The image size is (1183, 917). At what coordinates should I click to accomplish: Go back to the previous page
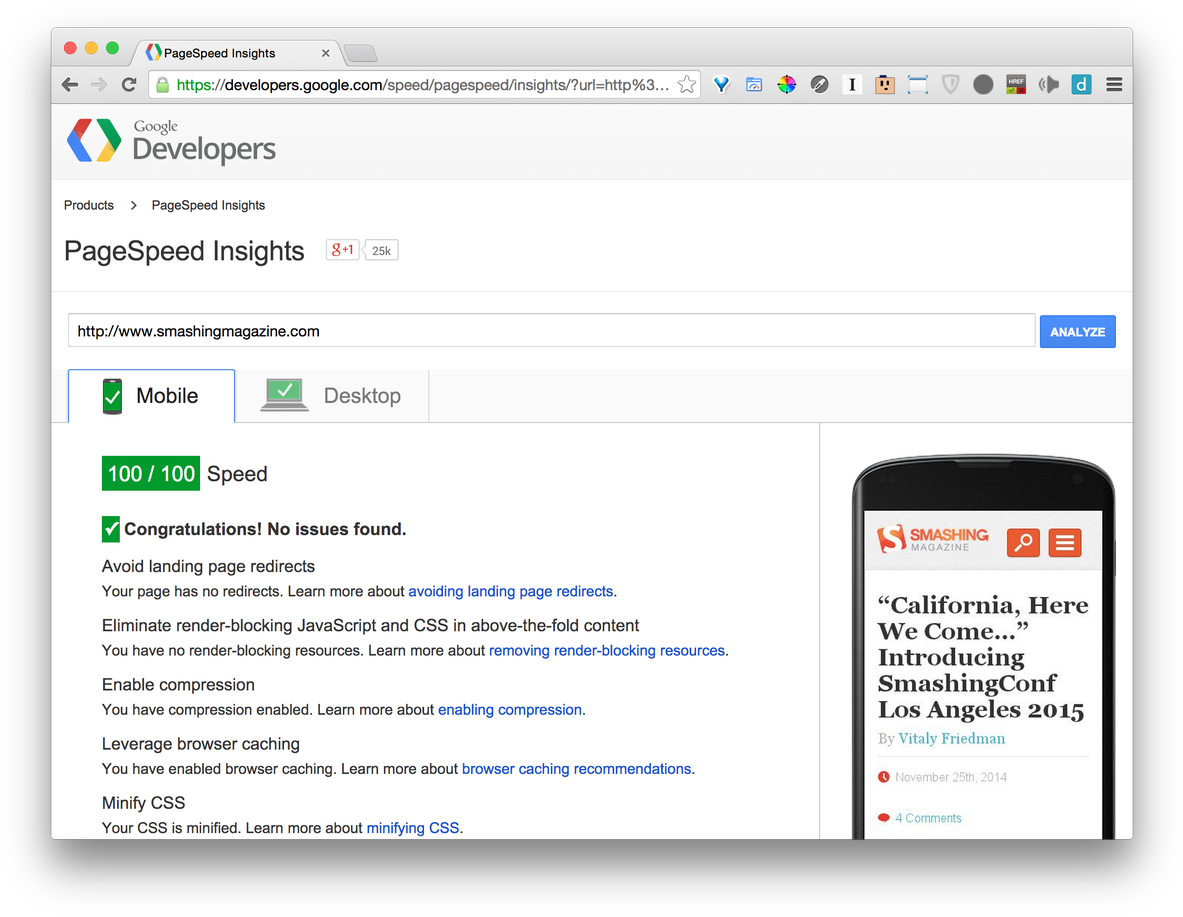click(70, 85)
